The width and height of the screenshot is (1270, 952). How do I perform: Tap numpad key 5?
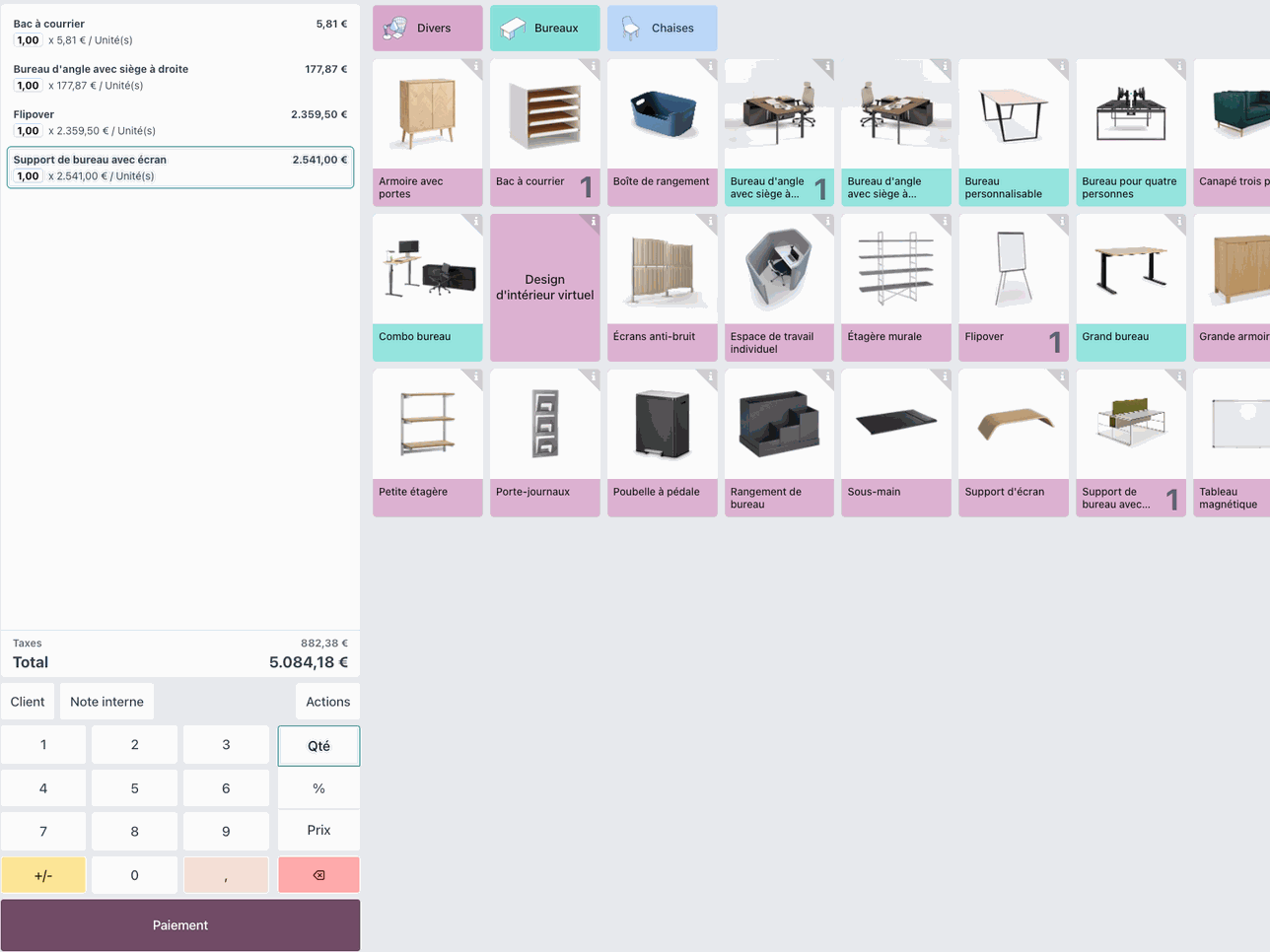pos(134,788)
